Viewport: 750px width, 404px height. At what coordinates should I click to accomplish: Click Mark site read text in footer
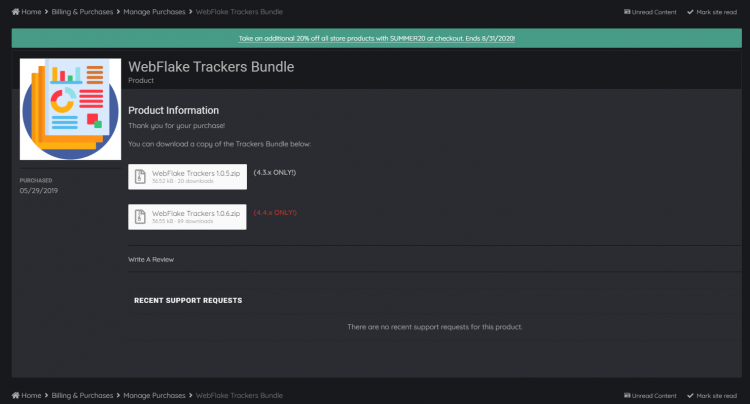[718, 395]
